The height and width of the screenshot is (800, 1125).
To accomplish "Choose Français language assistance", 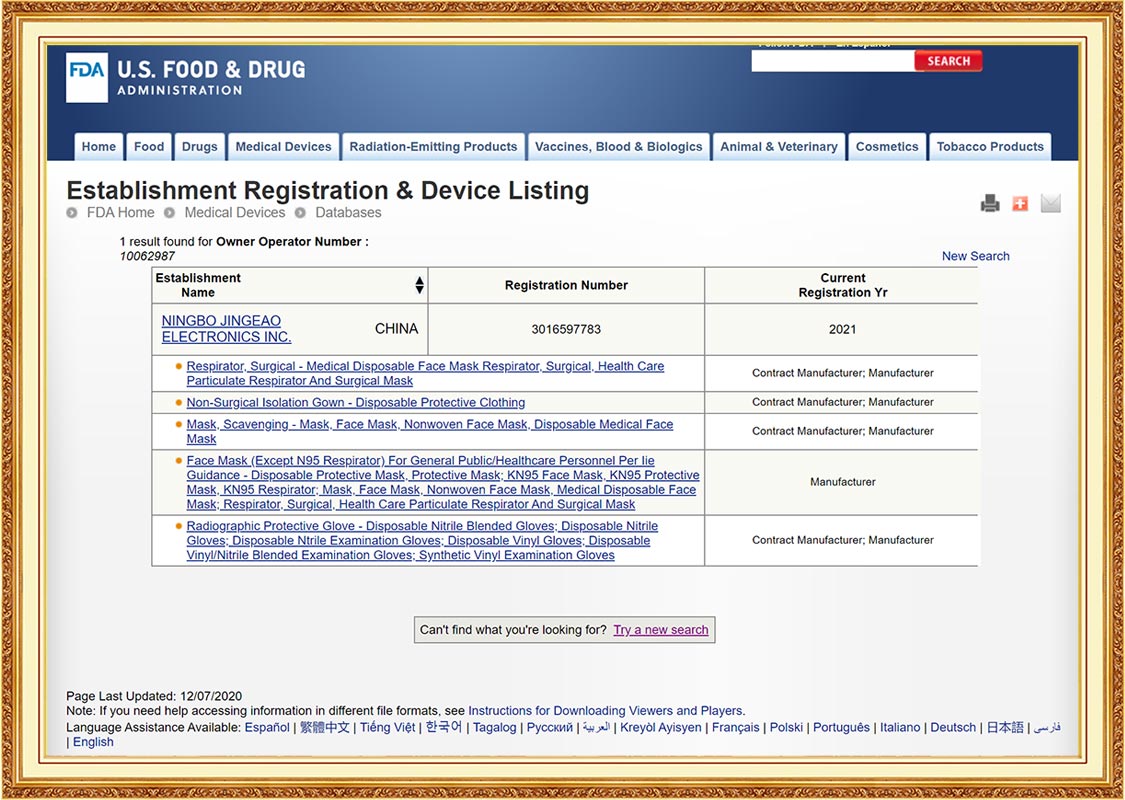I will [735, 727].
